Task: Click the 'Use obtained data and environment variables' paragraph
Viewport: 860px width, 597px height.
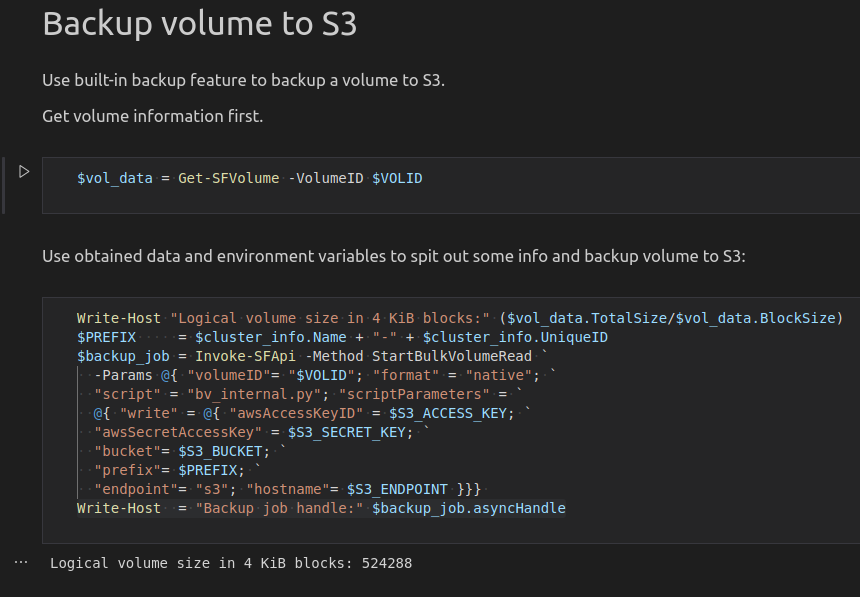Action: tap(394, 256)
